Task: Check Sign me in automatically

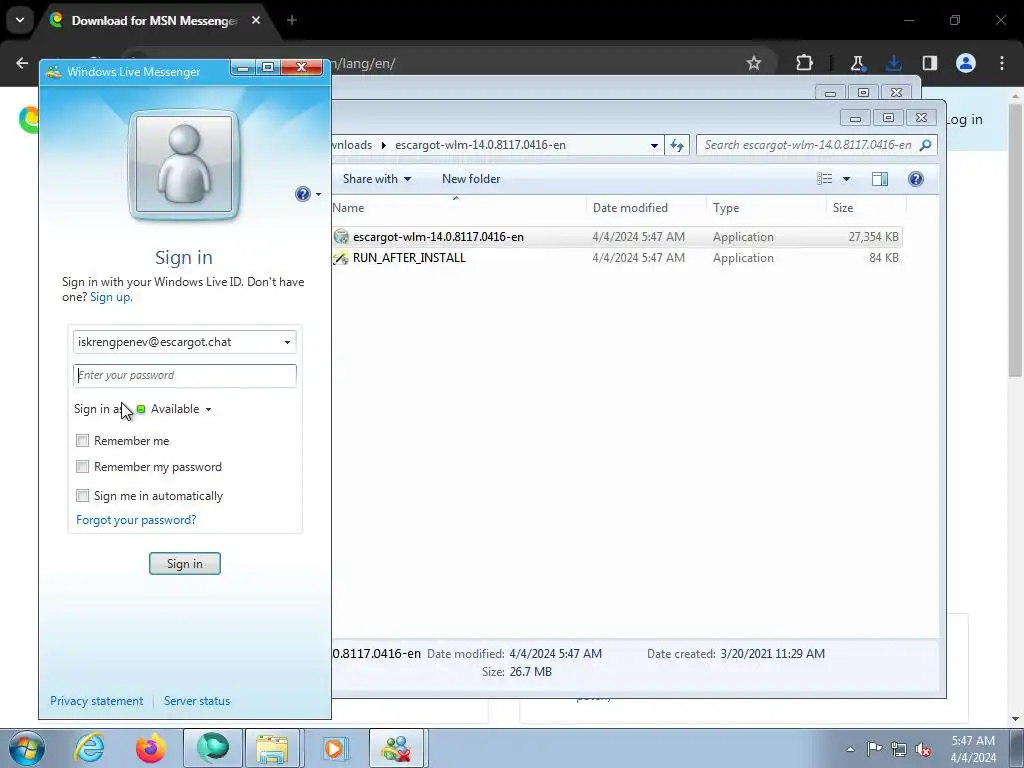Action: 82,496
